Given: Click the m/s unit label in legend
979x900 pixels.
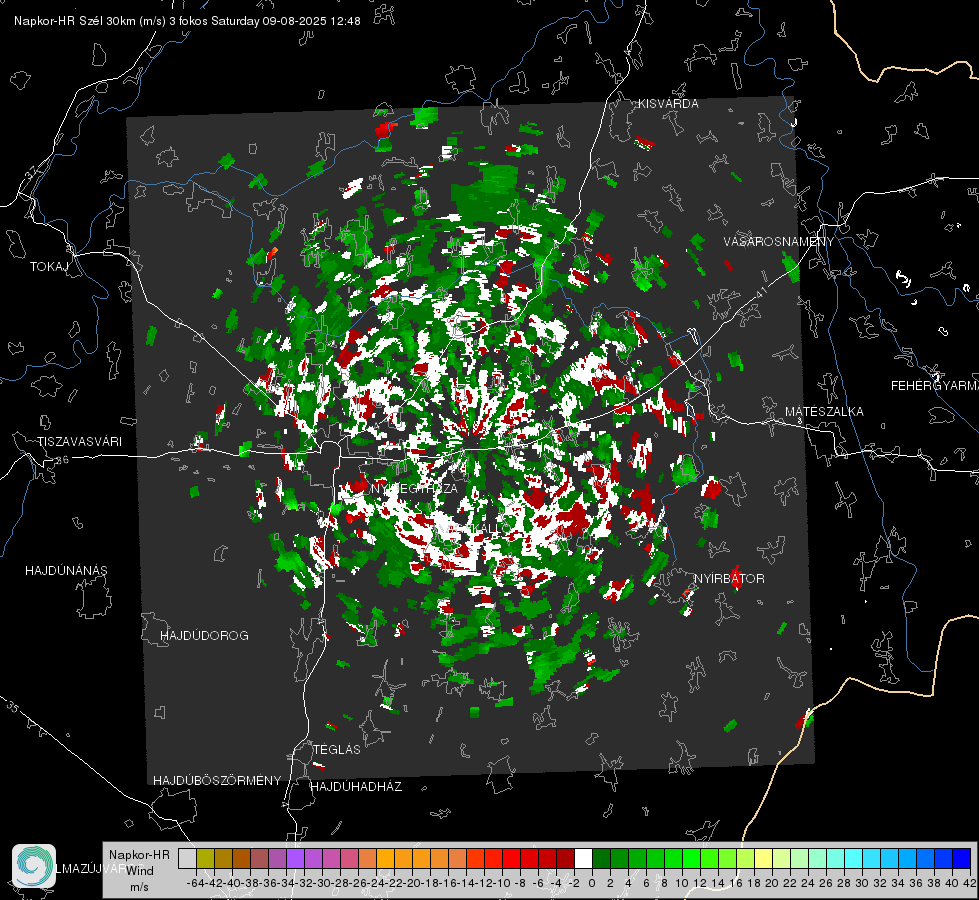Looking at the screenshot, I should 139,887.
